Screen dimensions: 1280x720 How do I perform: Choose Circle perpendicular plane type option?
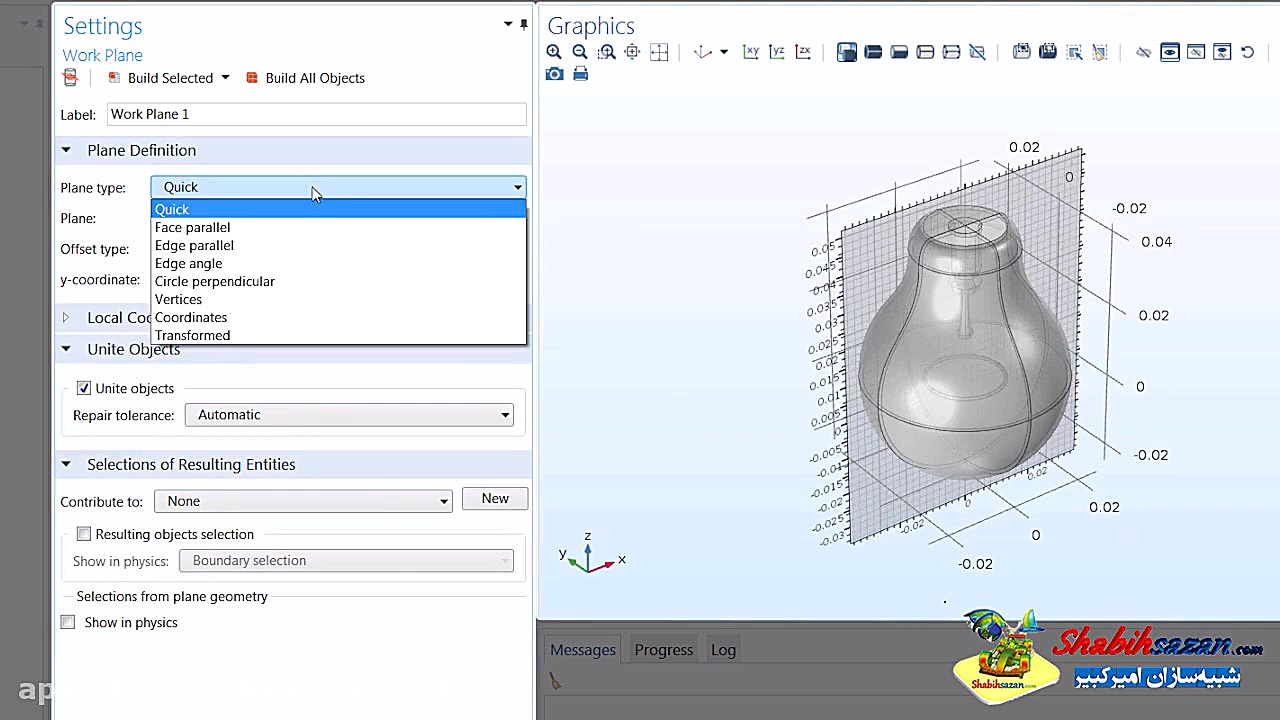pyautogui.click(x=214, y=281)
